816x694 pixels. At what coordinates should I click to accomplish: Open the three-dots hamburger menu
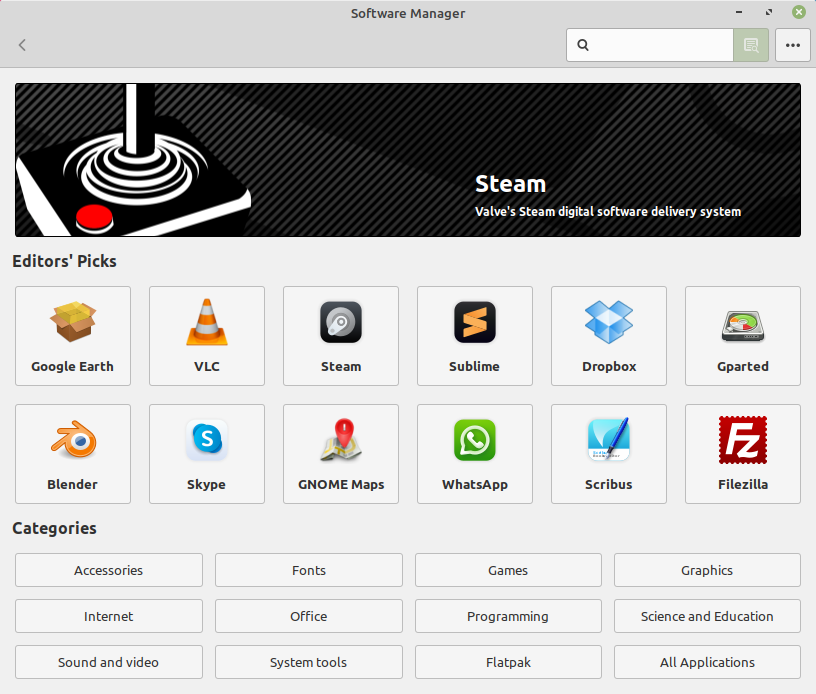tap(793, 45)
